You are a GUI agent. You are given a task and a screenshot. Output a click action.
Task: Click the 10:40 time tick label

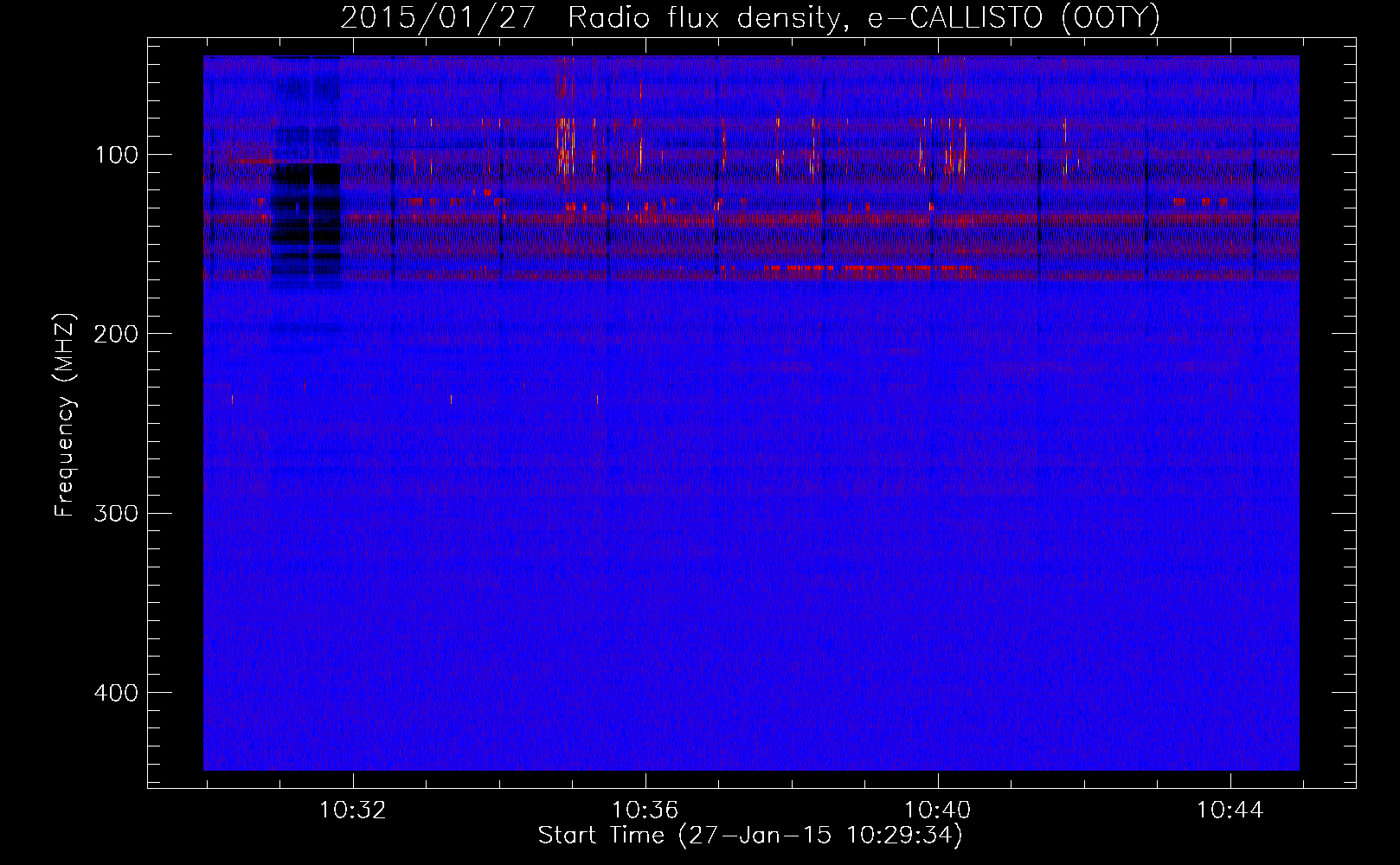coord(938,811)
